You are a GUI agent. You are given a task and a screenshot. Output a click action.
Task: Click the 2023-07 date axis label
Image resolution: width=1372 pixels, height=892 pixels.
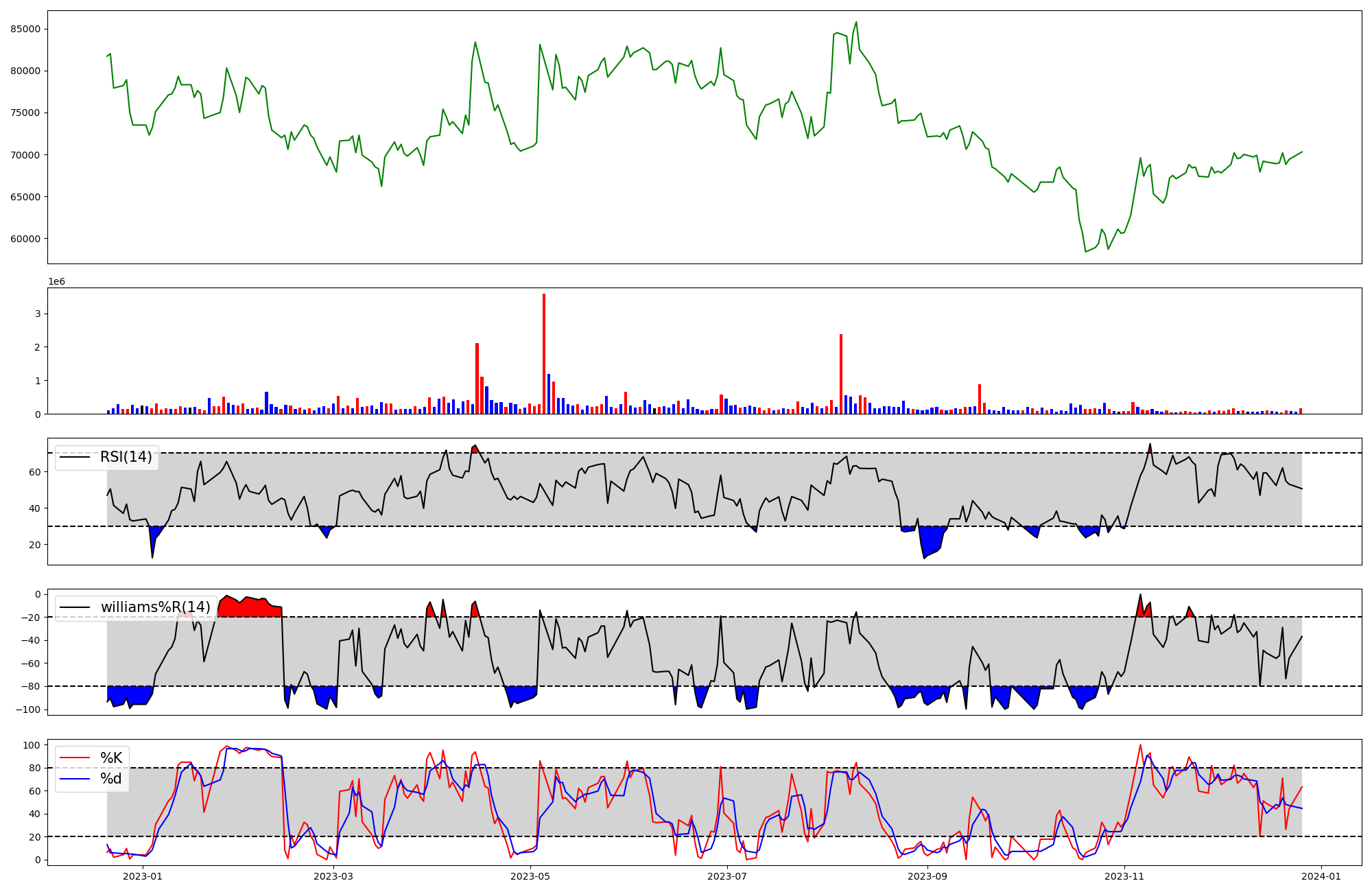(x=726, y=876)
